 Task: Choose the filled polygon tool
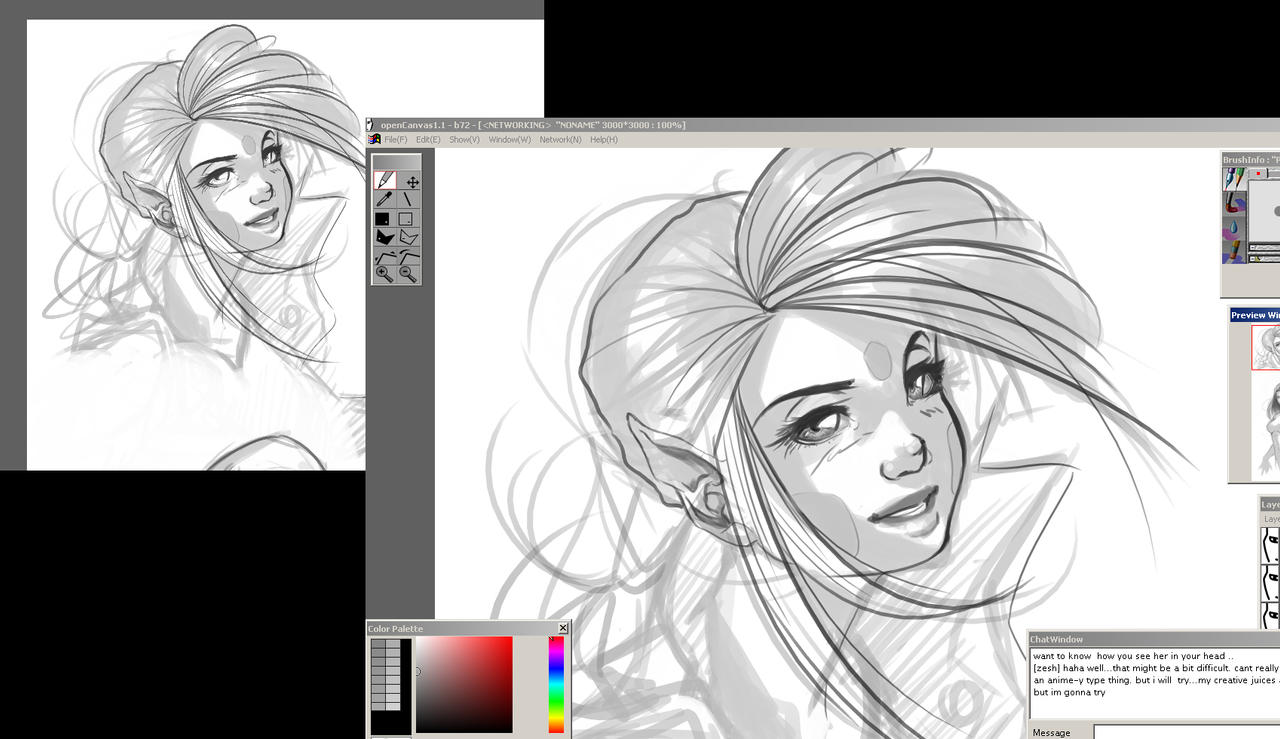(x=385, y=237)
